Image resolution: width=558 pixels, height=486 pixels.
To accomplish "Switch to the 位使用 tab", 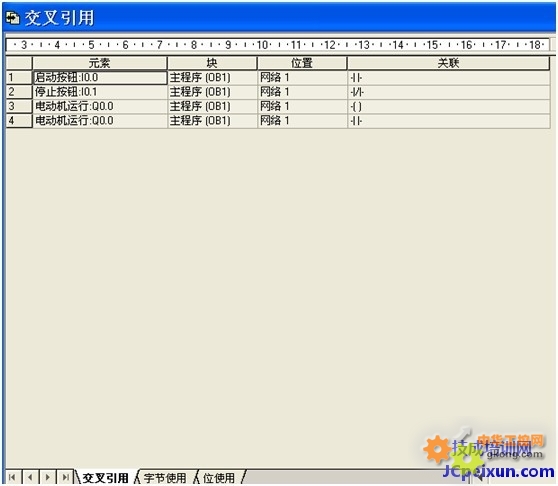I will pyautogui.click(x=219, y=478).
